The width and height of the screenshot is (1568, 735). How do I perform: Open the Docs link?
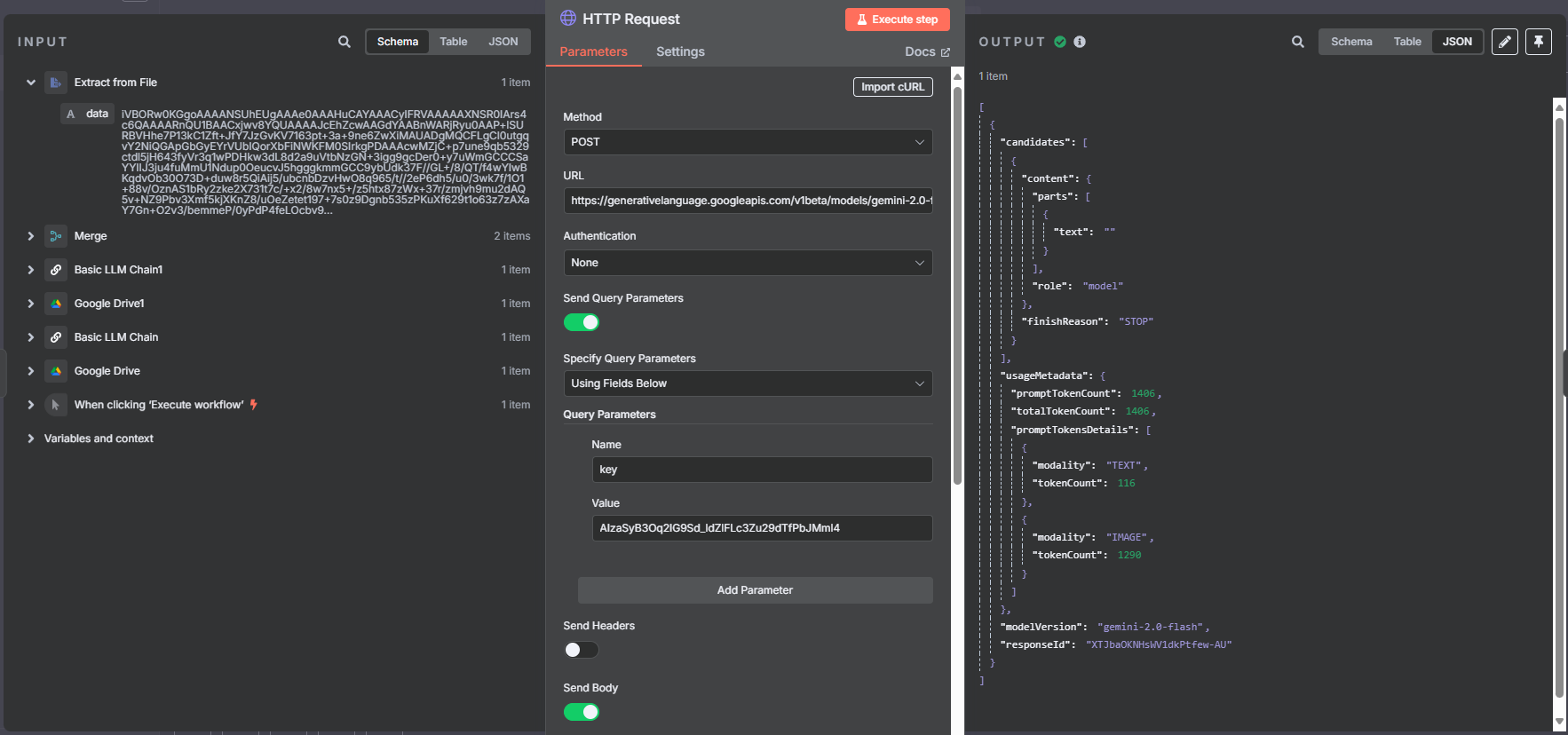tap(927, 51)
